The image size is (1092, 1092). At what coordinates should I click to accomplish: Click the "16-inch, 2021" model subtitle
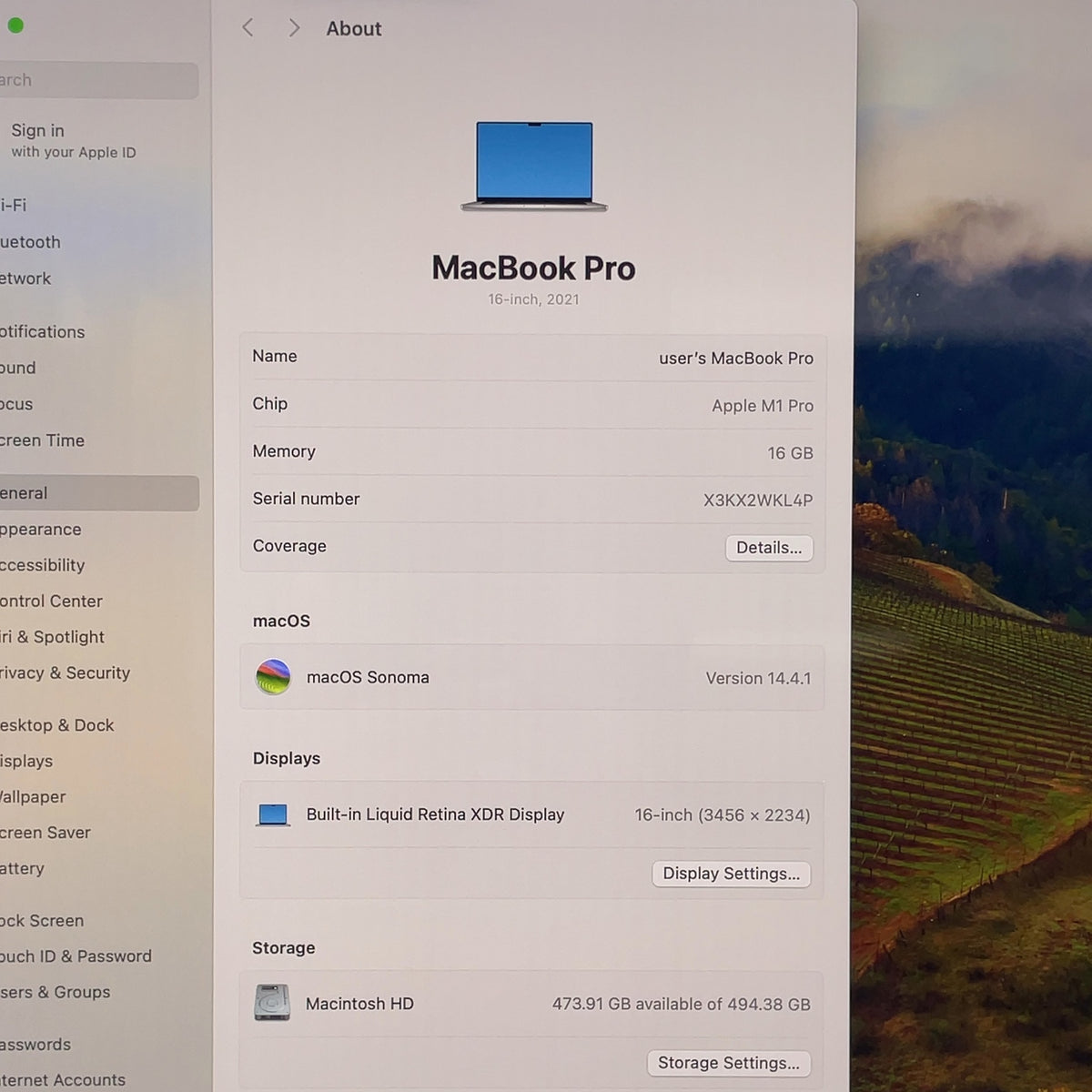533,299
